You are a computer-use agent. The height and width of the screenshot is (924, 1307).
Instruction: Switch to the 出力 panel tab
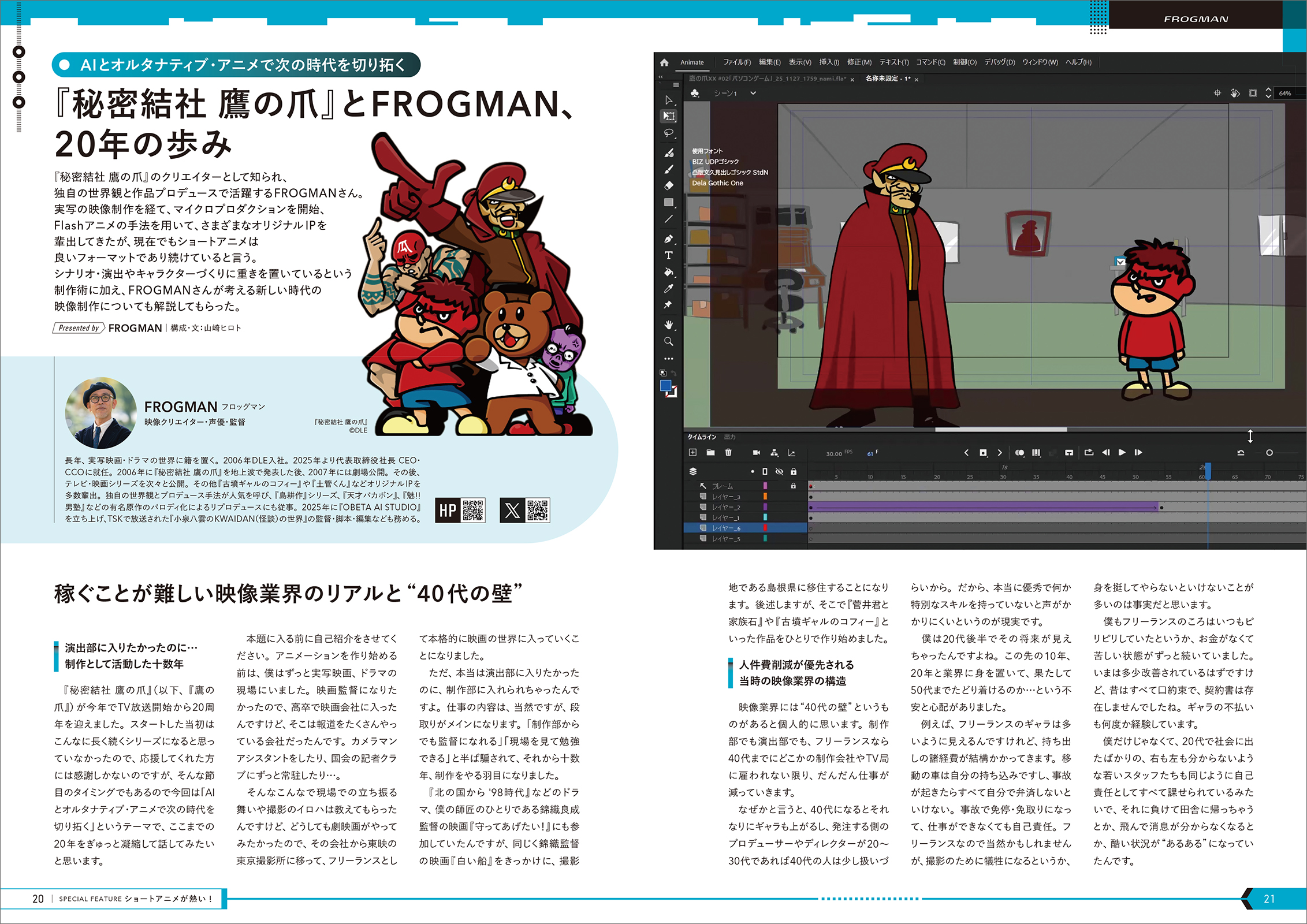click(x=729, y=437)
